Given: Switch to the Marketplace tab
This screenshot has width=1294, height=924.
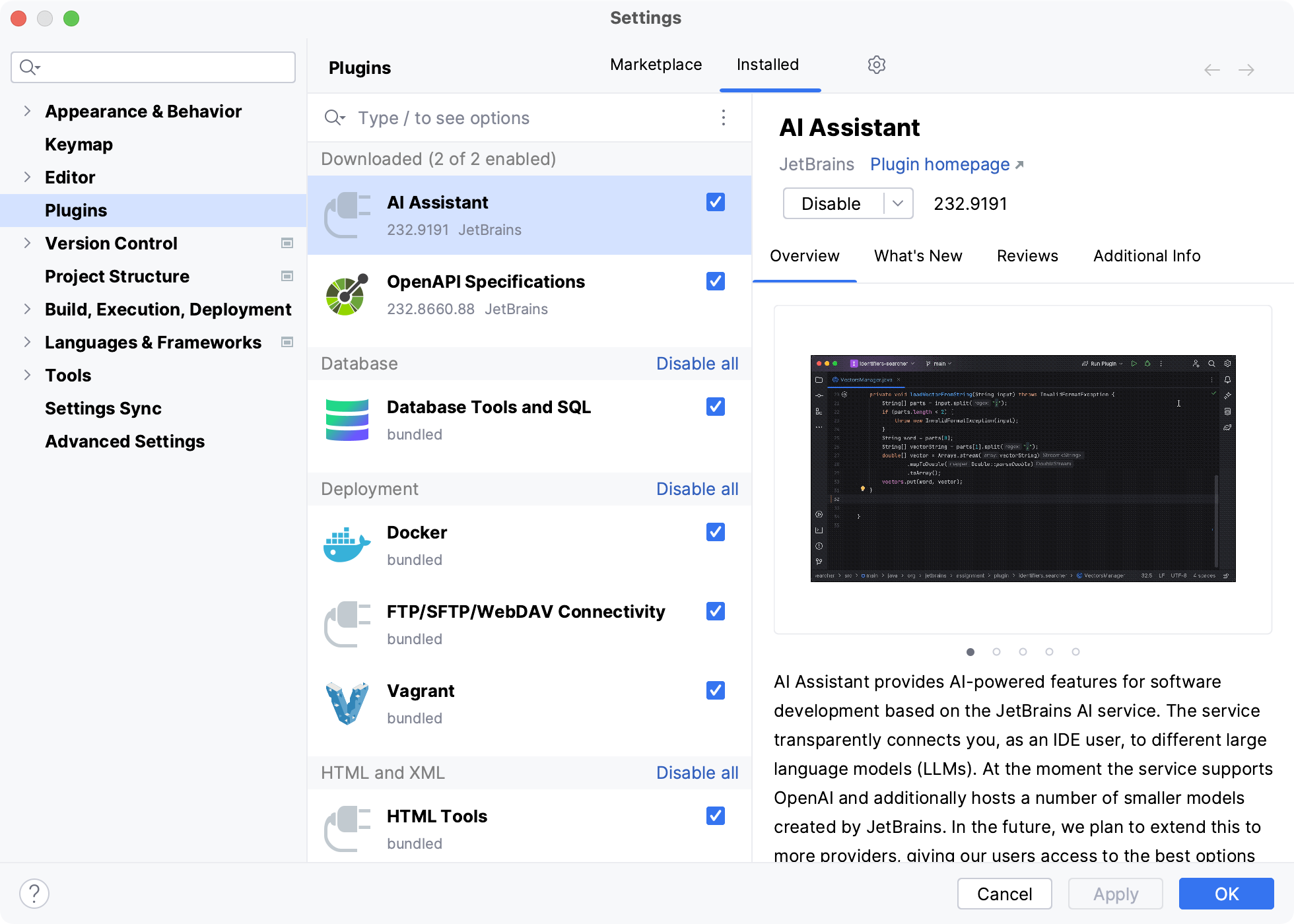Looking at the screenshot, I should (x=656, y=65).
